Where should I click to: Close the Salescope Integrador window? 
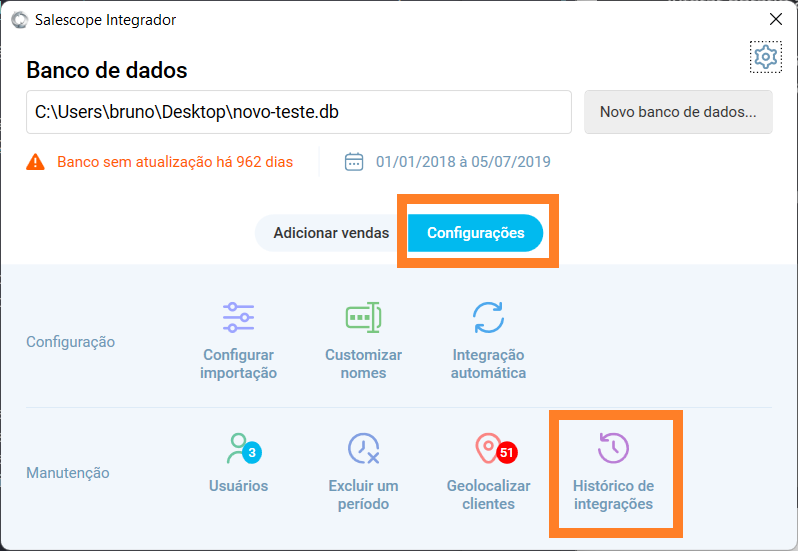click(x=776, y=19)
